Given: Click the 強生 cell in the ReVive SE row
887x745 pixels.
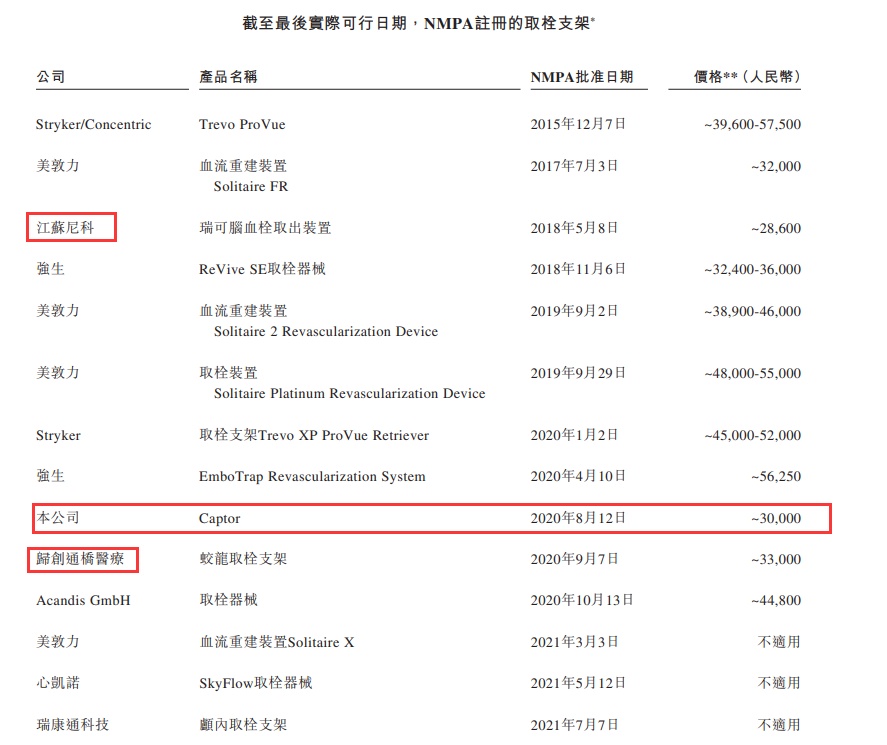Looking at the screenshot, I should pos(51,269).
